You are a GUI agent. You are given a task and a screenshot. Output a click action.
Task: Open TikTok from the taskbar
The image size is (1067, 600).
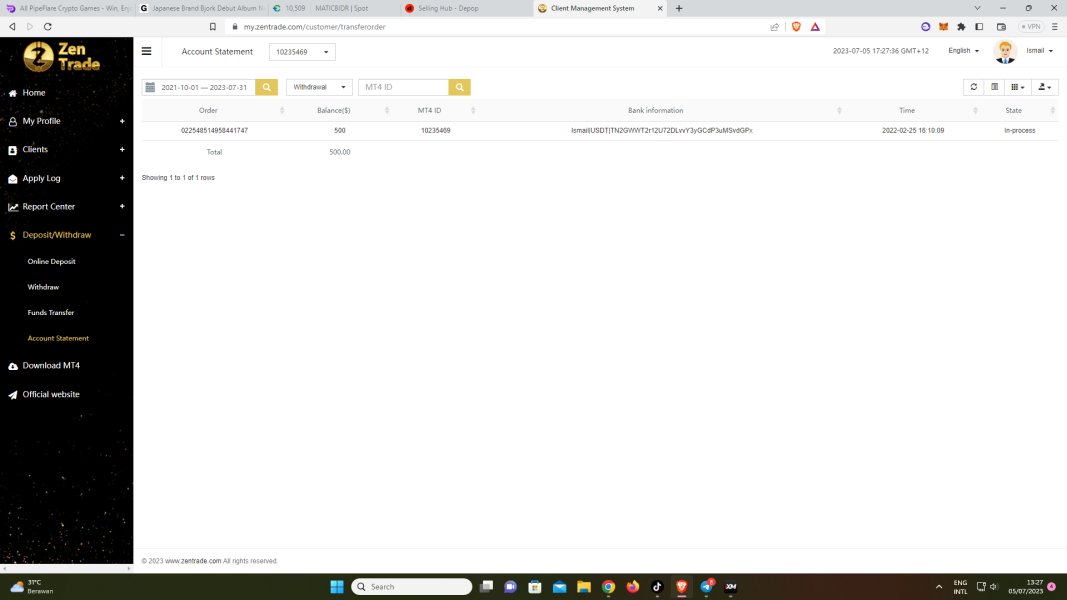(x=657, y=586)
